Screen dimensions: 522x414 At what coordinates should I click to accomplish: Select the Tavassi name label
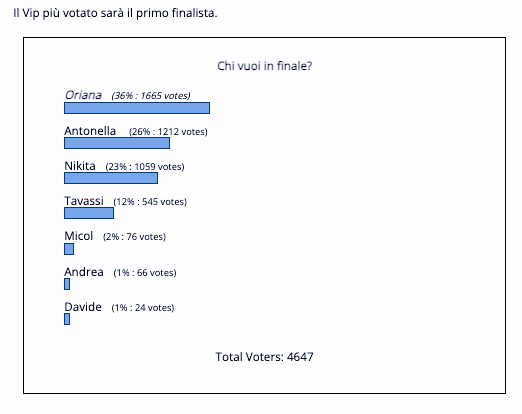pyautogui.click(x=84, y=201)
